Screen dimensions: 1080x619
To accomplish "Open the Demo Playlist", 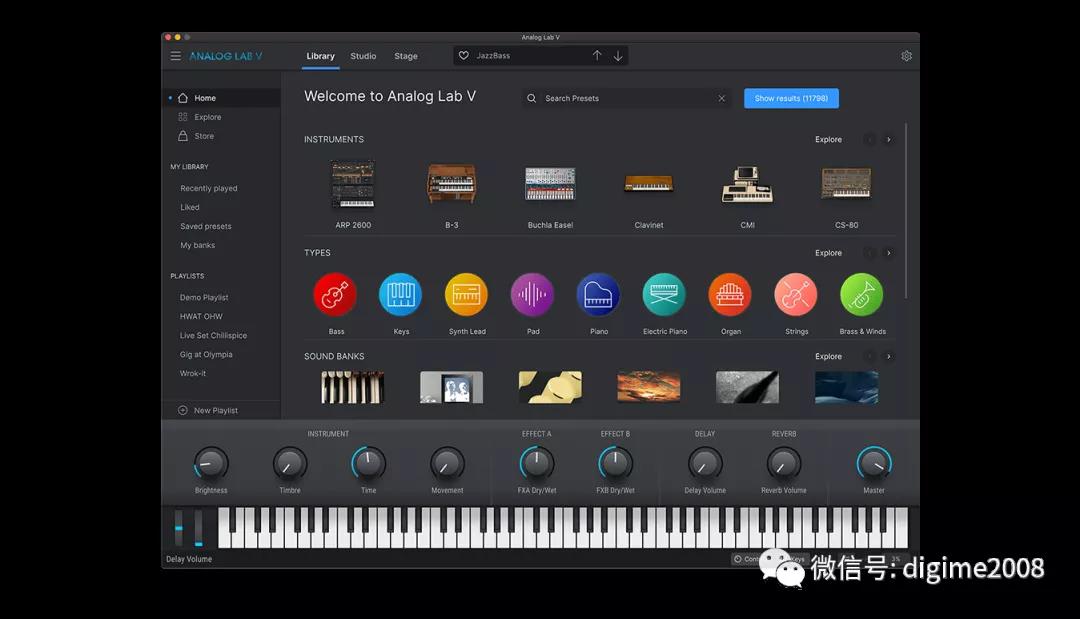I will [204, 297].
